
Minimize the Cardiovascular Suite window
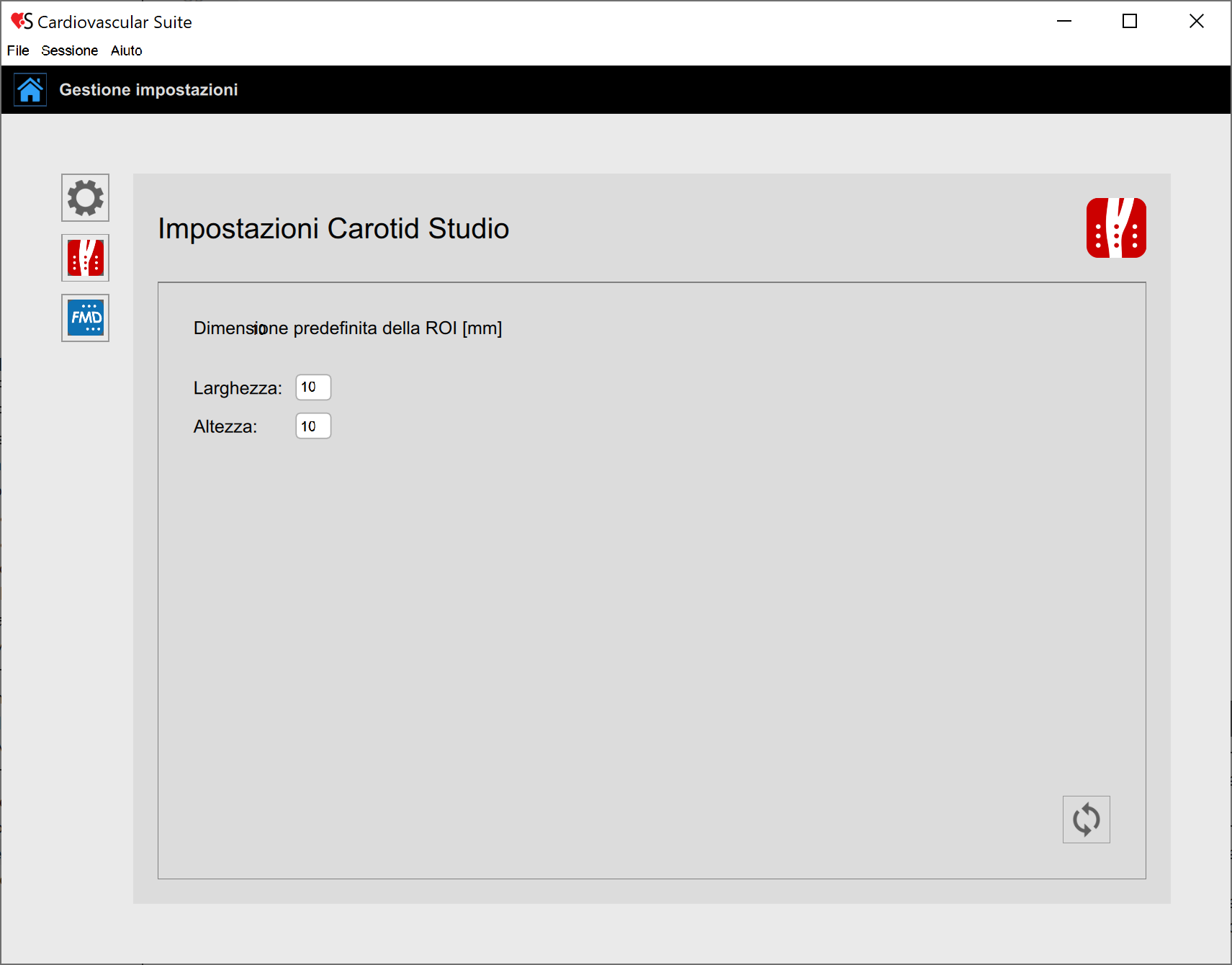pyautogui.click(x=1064, y=22)
